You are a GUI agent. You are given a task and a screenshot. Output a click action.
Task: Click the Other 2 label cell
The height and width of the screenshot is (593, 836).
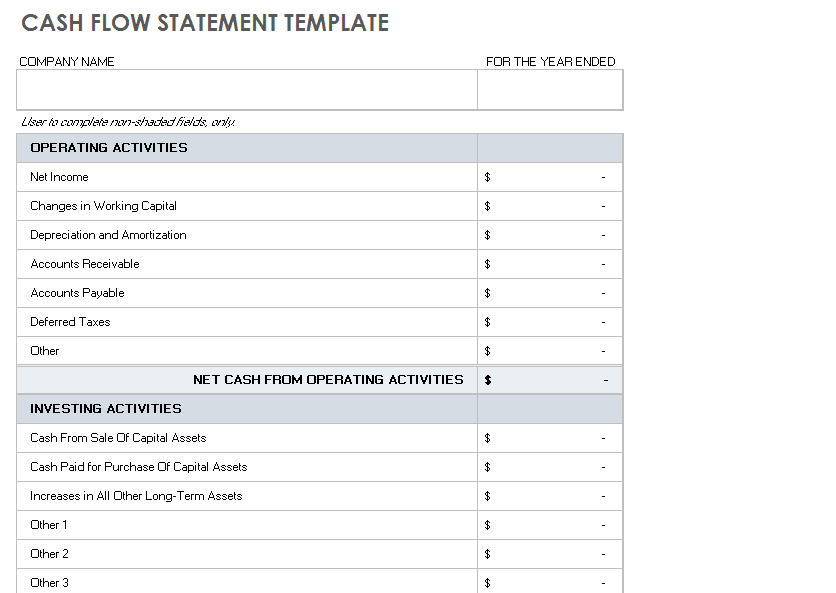click(x=247, y=554)
